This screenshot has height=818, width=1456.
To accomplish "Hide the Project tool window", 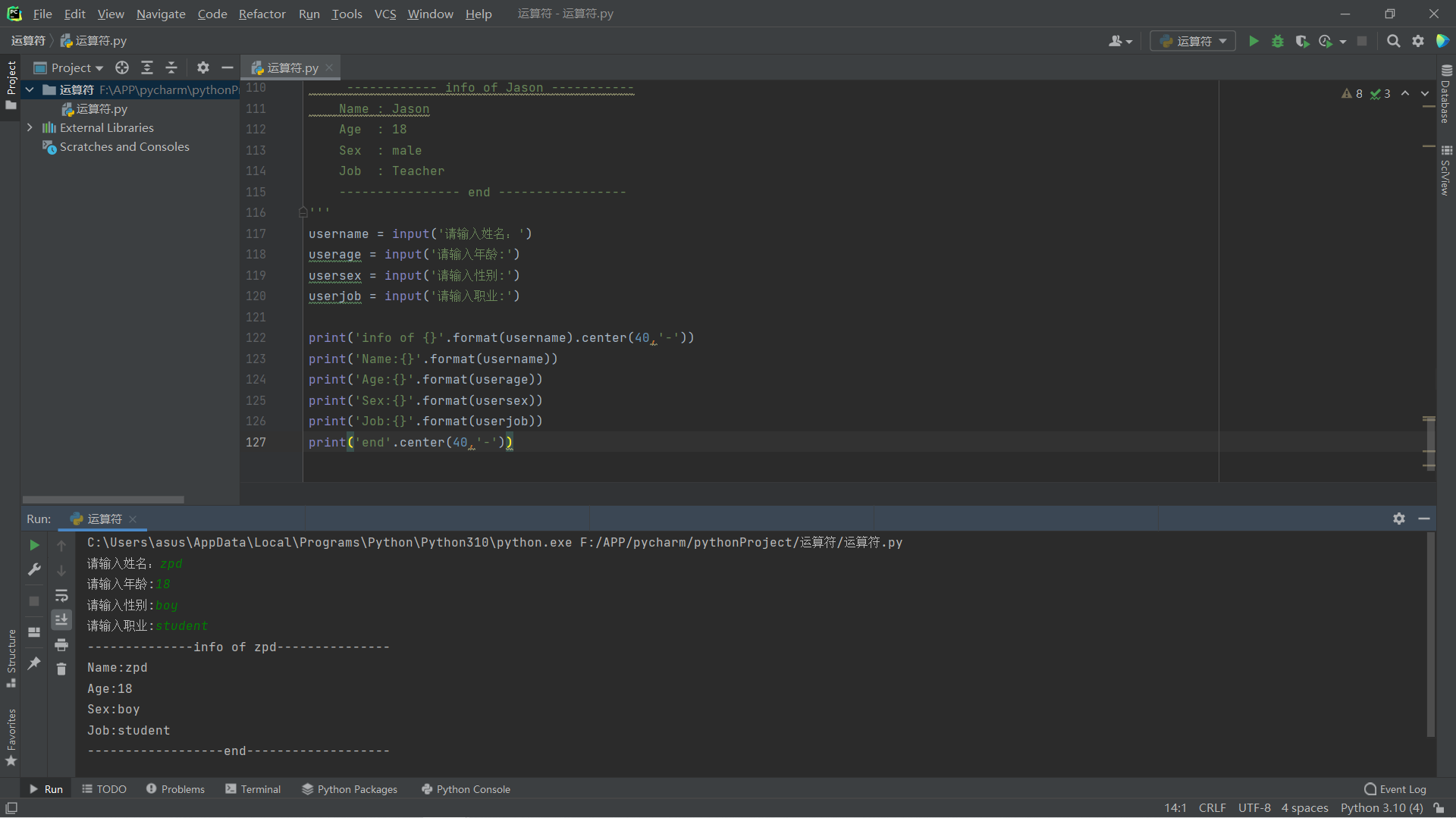I will tap(227, 67).
